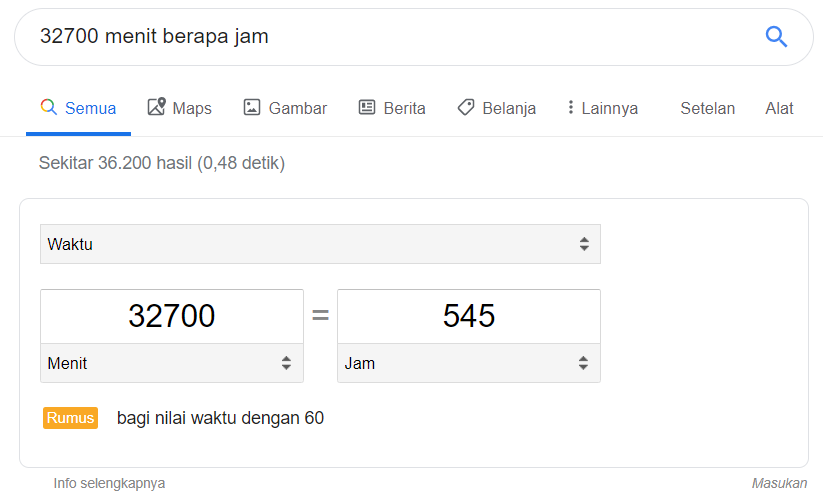The image size is (823, 497).
Task: Open the Jam target unit dropdown
Action: pyautogui.click(x=468, y=363)
